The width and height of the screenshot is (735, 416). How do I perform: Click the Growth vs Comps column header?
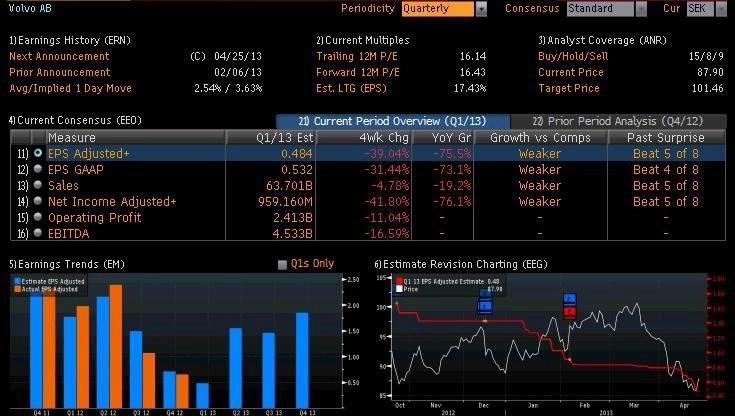[540, 137]
